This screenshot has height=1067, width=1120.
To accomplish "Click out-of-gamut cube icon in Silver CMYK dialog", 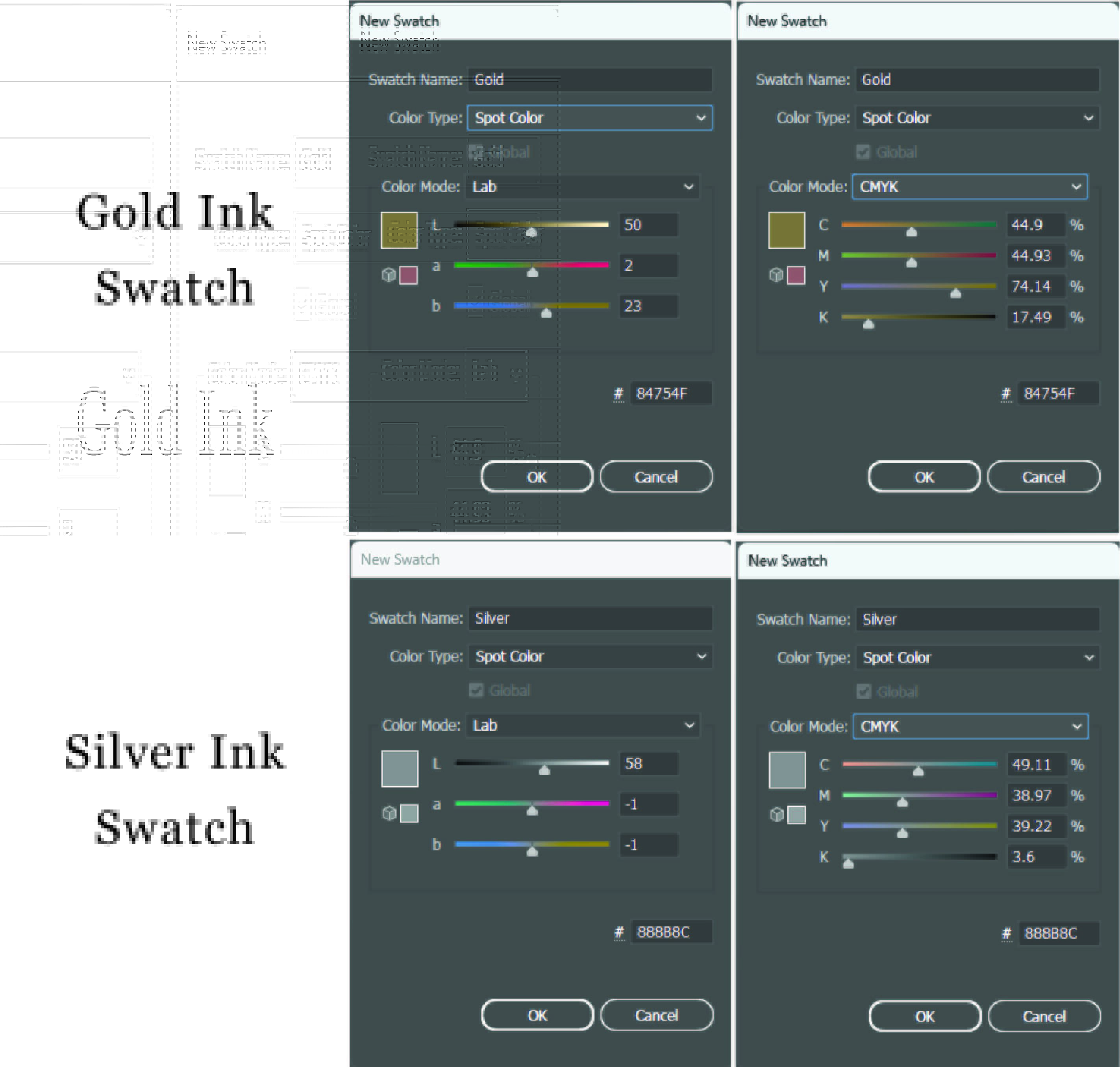I will coord(776,815).
